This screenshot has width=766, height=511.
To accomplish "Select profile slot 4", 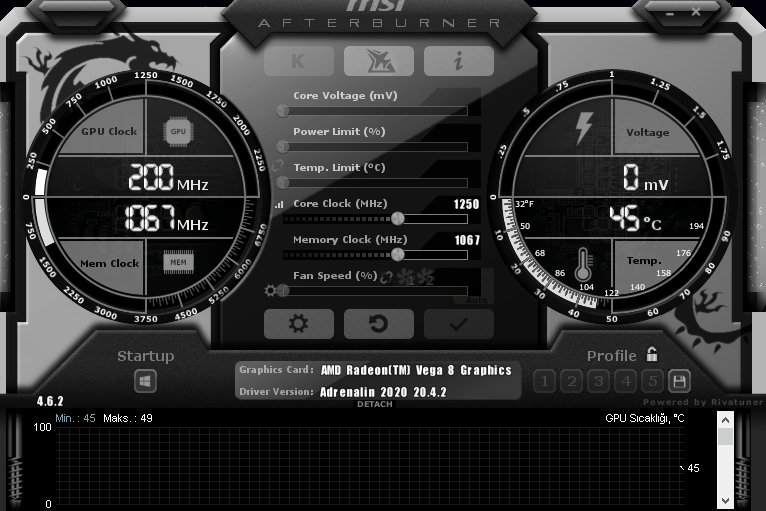I will (626, 381).
